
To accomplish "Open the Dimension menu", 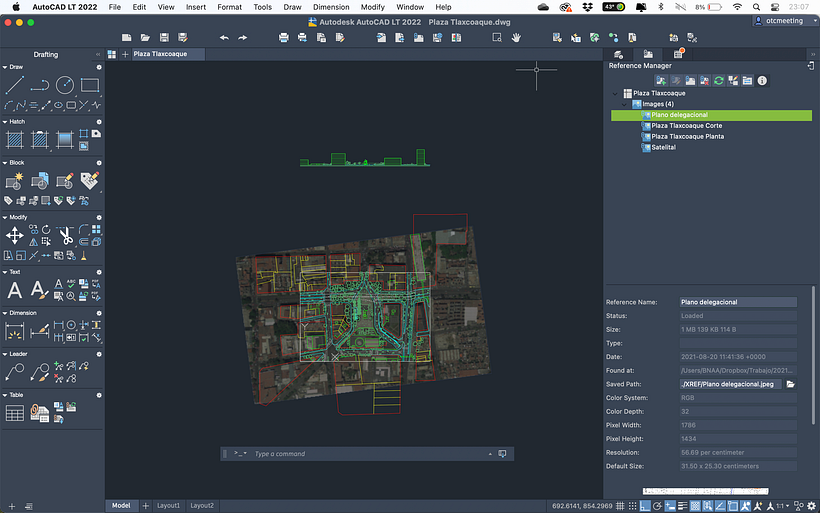I will click(x=331, y=7).
